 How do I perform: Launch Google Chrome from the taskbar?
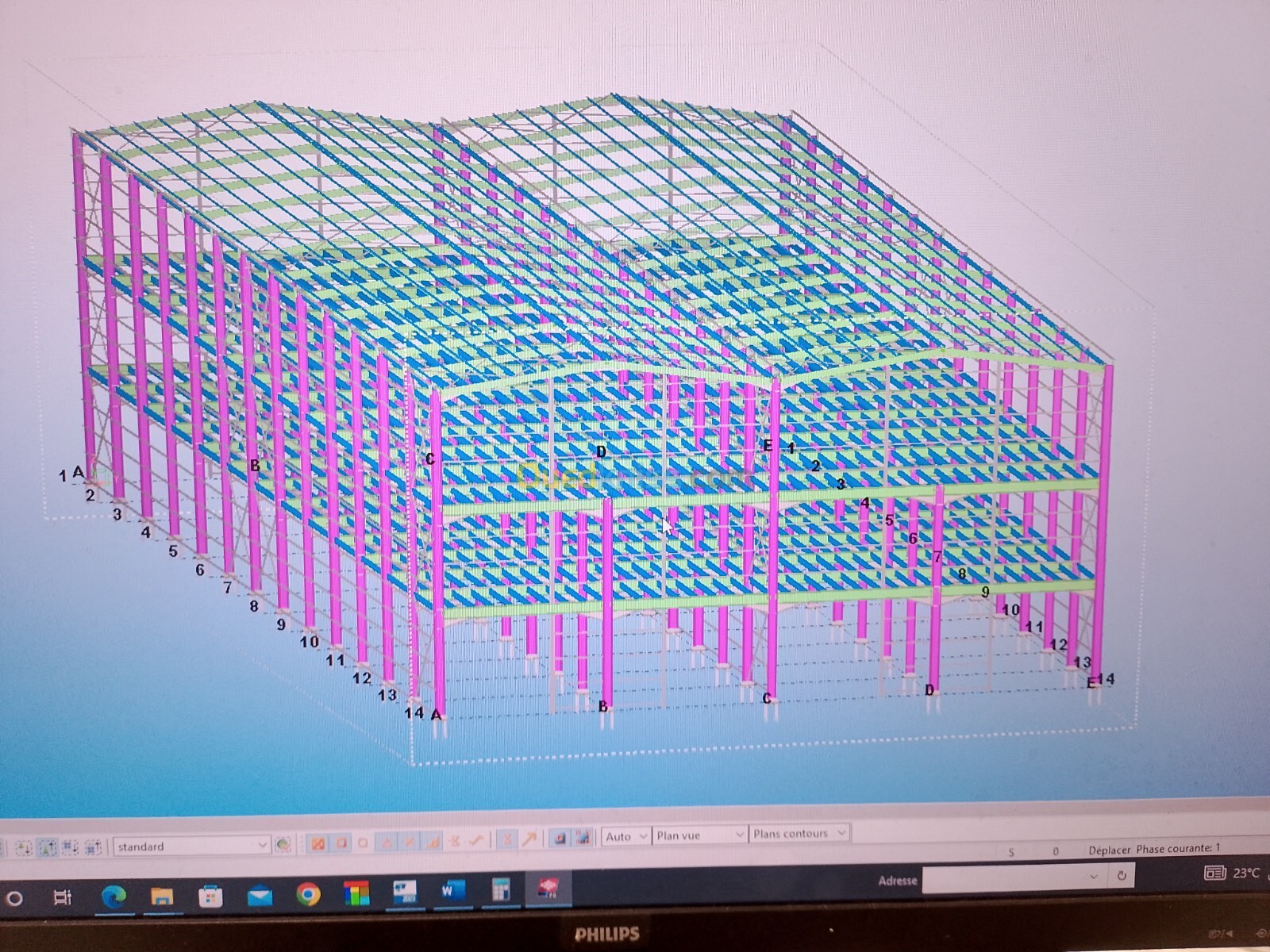(x=308, y=895)
